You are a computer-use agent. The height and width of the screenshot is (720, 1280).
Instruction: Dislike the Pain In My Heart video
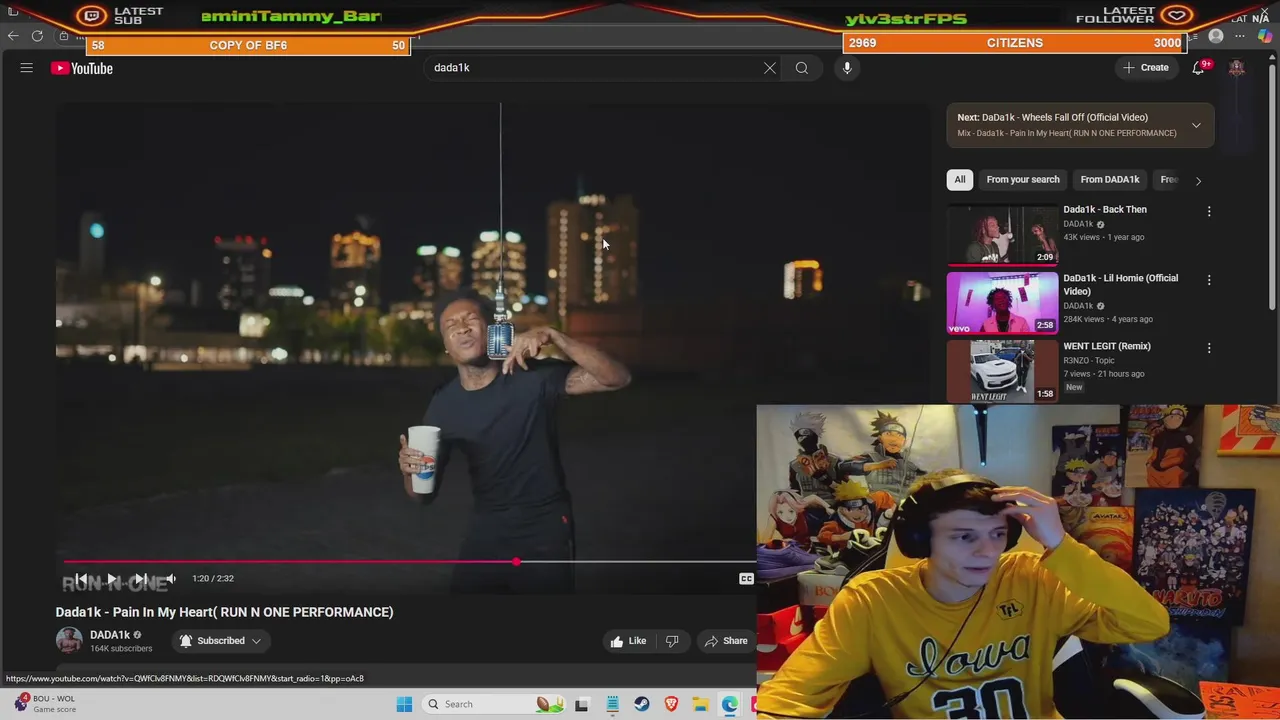pyautogui.click(x=672, y=641)
